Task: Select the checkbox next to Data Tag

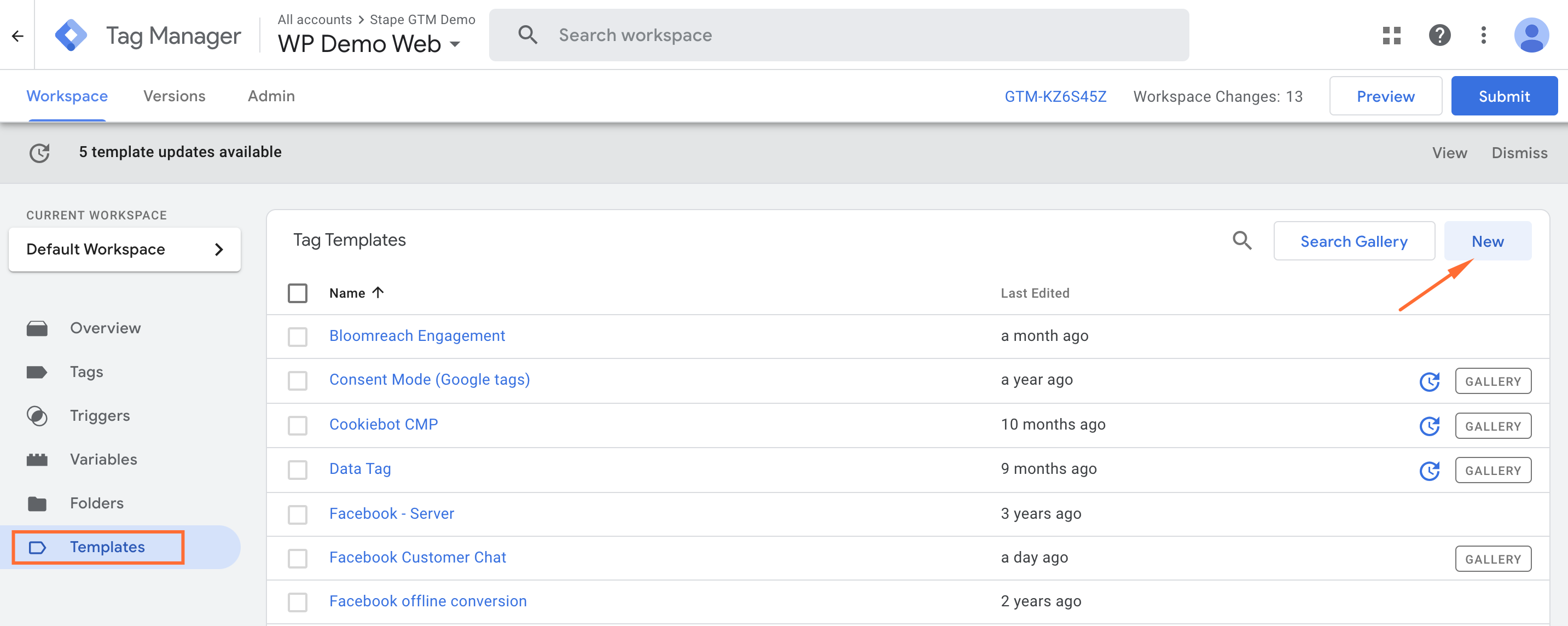Action: click(298, 469)
